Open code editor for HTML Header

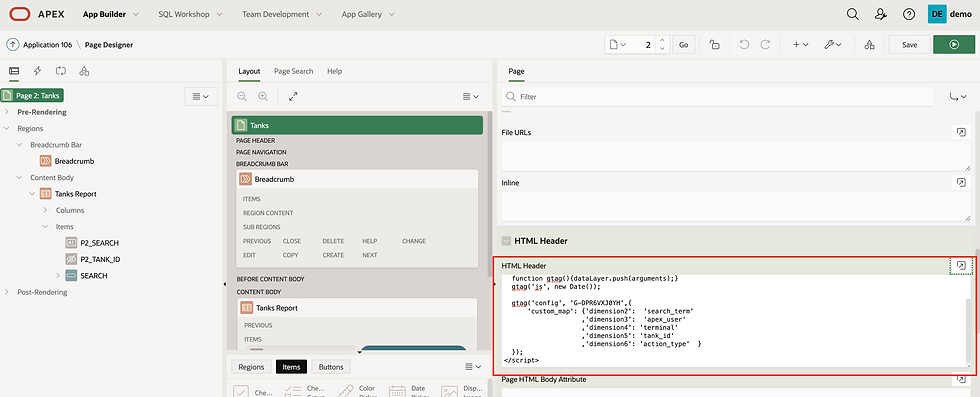coord(961,266)
